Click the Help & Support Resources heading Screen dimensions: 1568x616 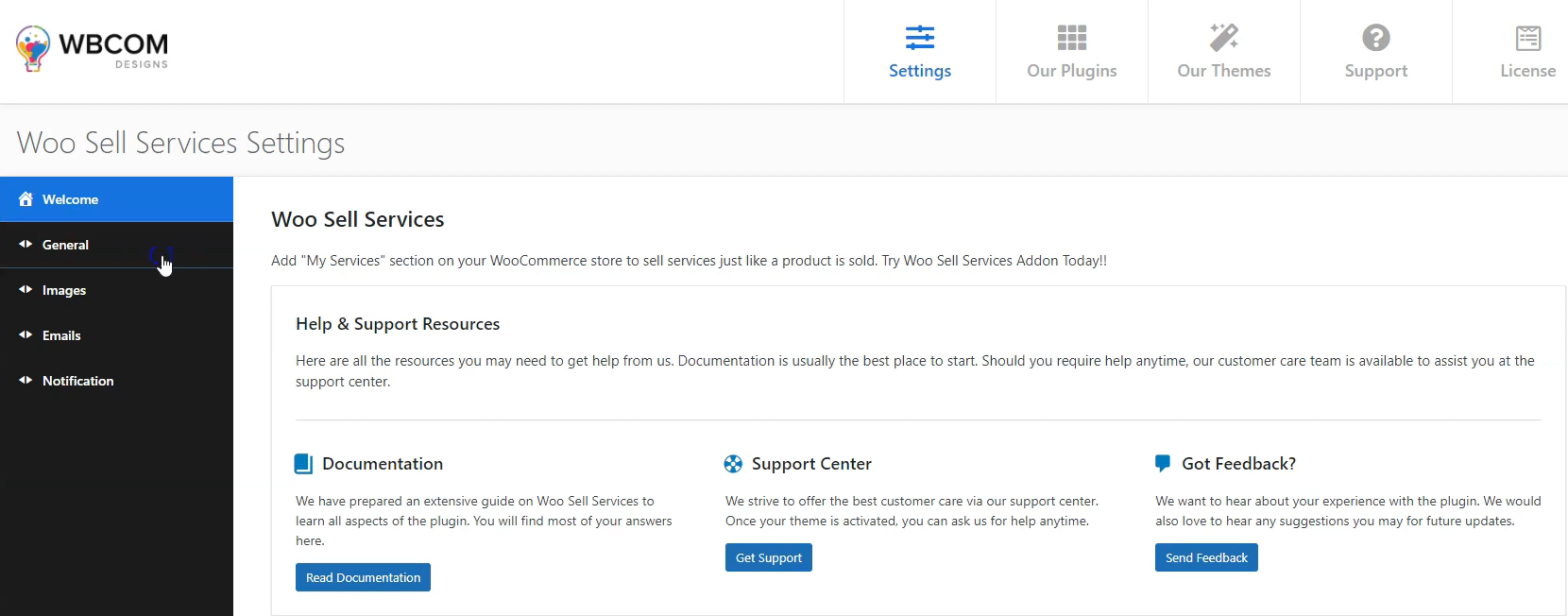pyautogui.click(x=398, y=324)
